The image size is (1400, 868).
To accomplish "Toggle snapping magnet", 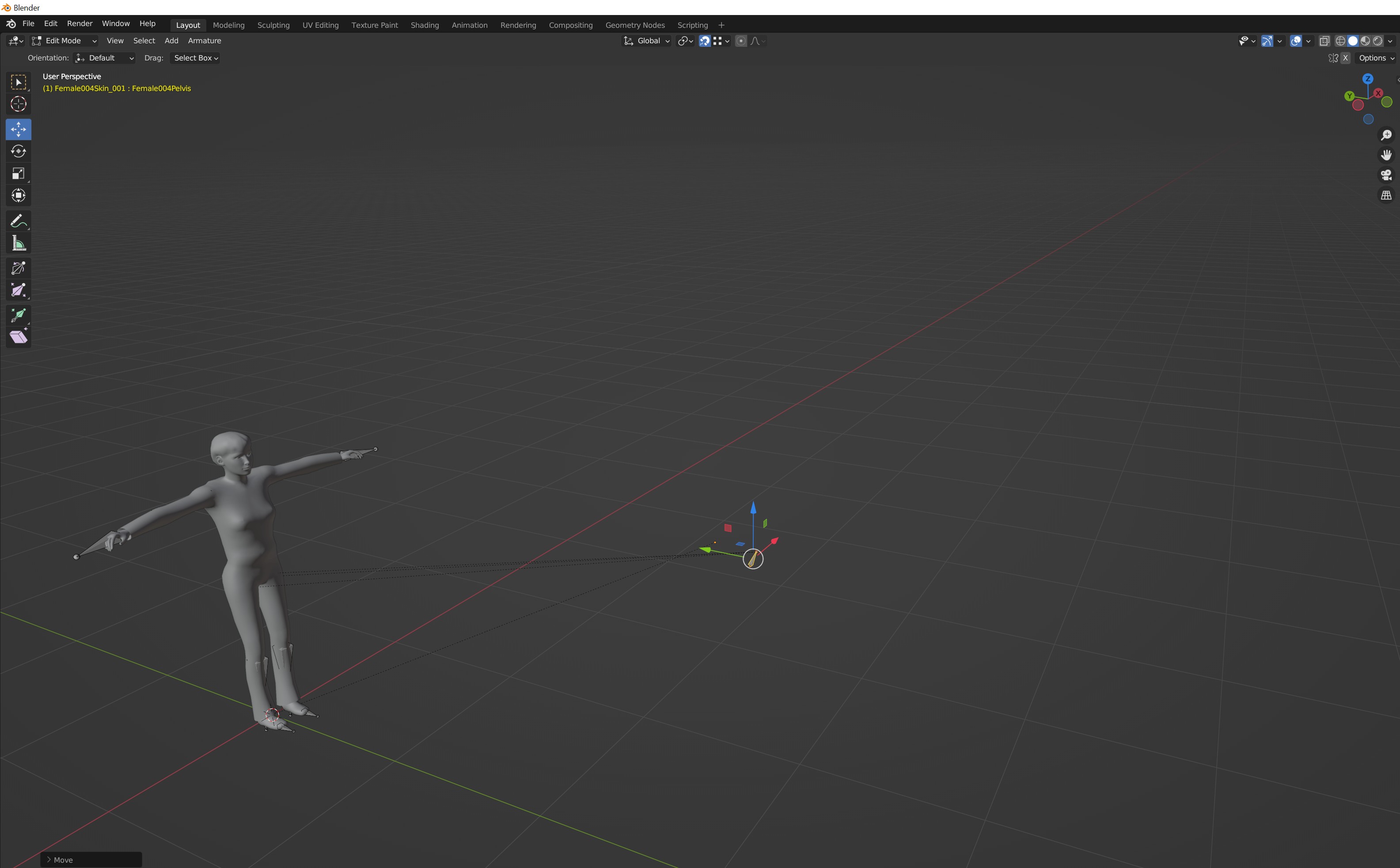I will [704, 41].
